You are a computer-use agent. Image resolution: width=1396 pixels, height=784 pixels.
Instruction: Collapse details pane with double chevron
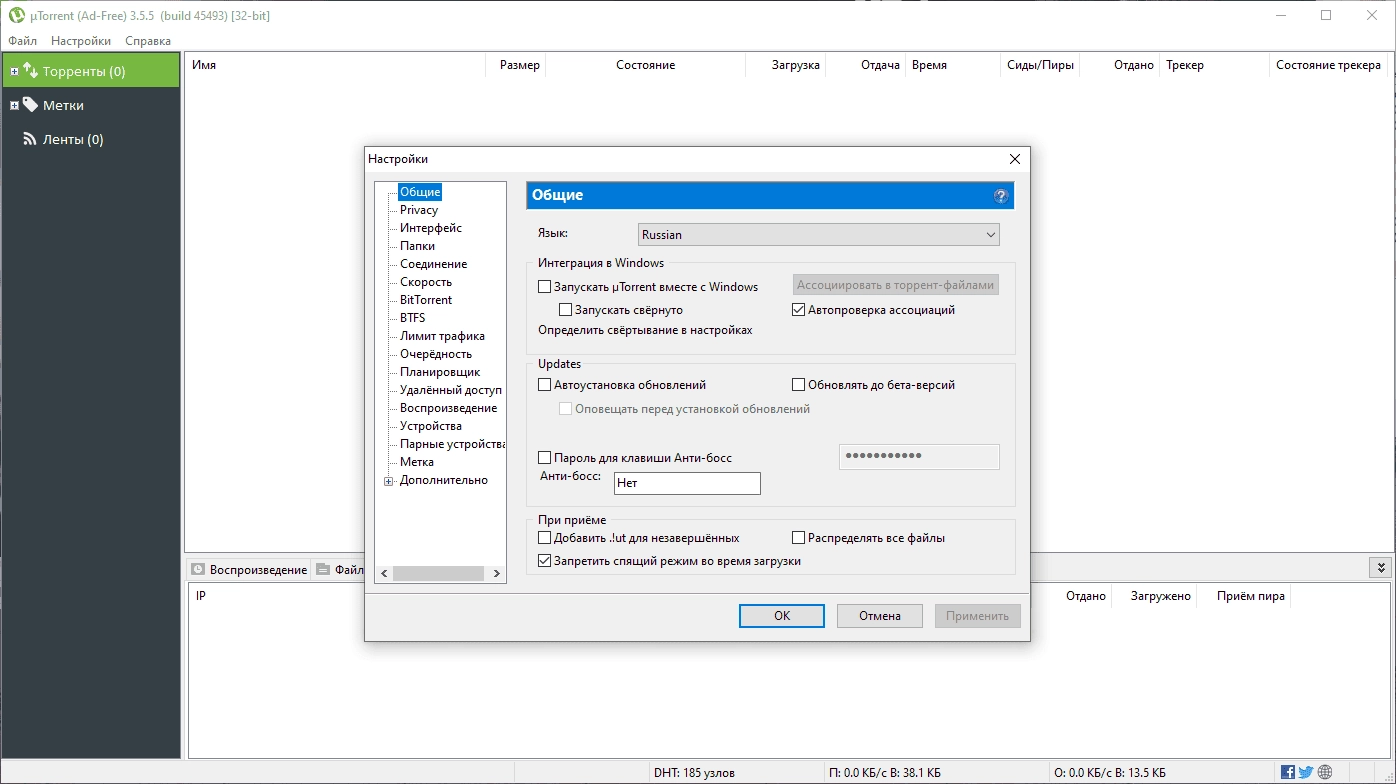[x=1379, y=567]
